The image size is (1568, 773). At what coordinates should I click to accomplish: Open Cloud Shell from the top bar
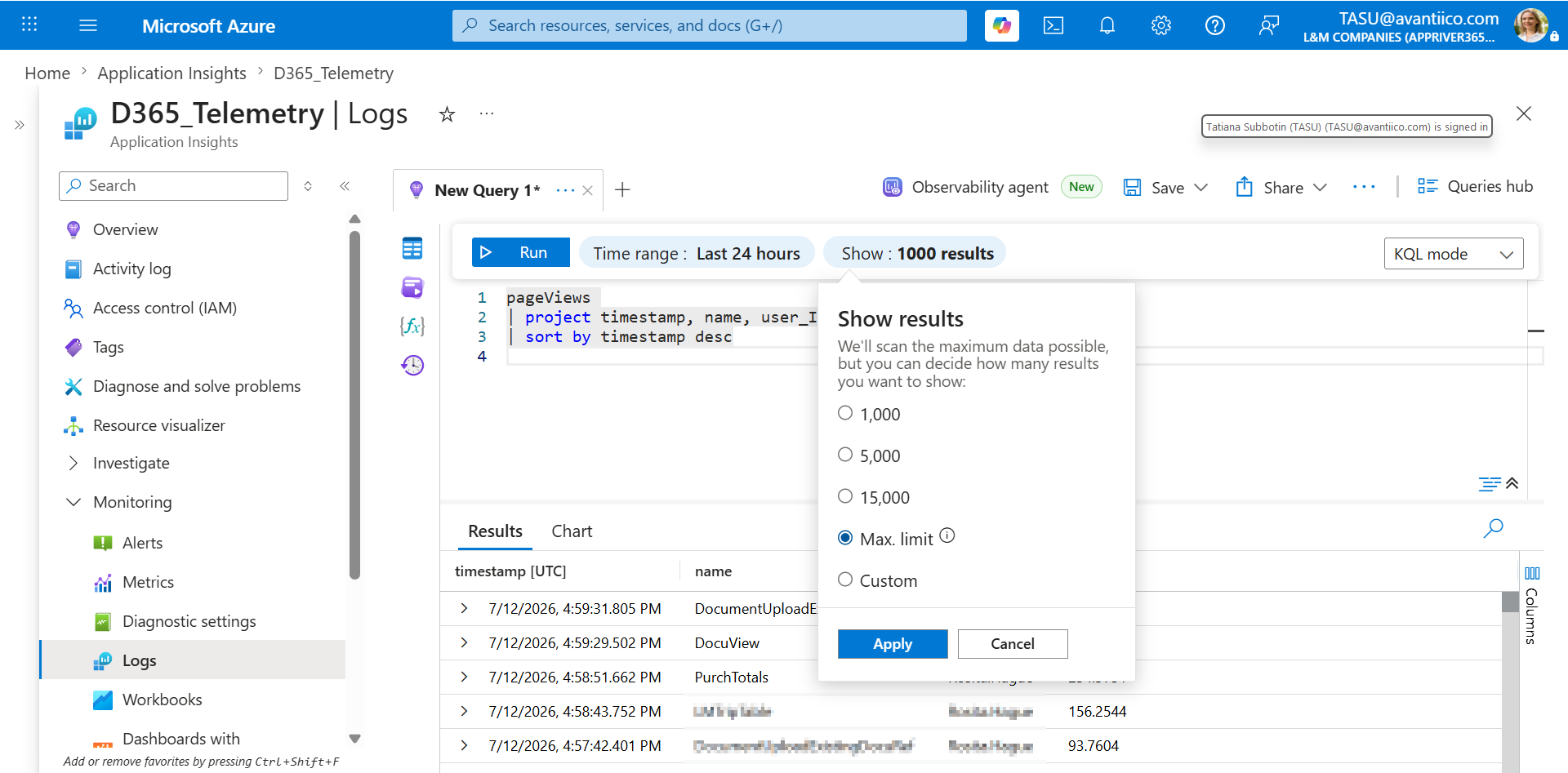pos(1053,25)
